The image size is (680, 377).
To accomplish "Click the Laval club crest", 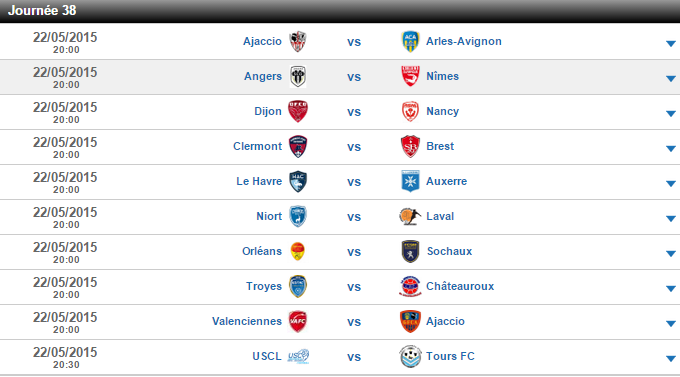I will [410, 216].
